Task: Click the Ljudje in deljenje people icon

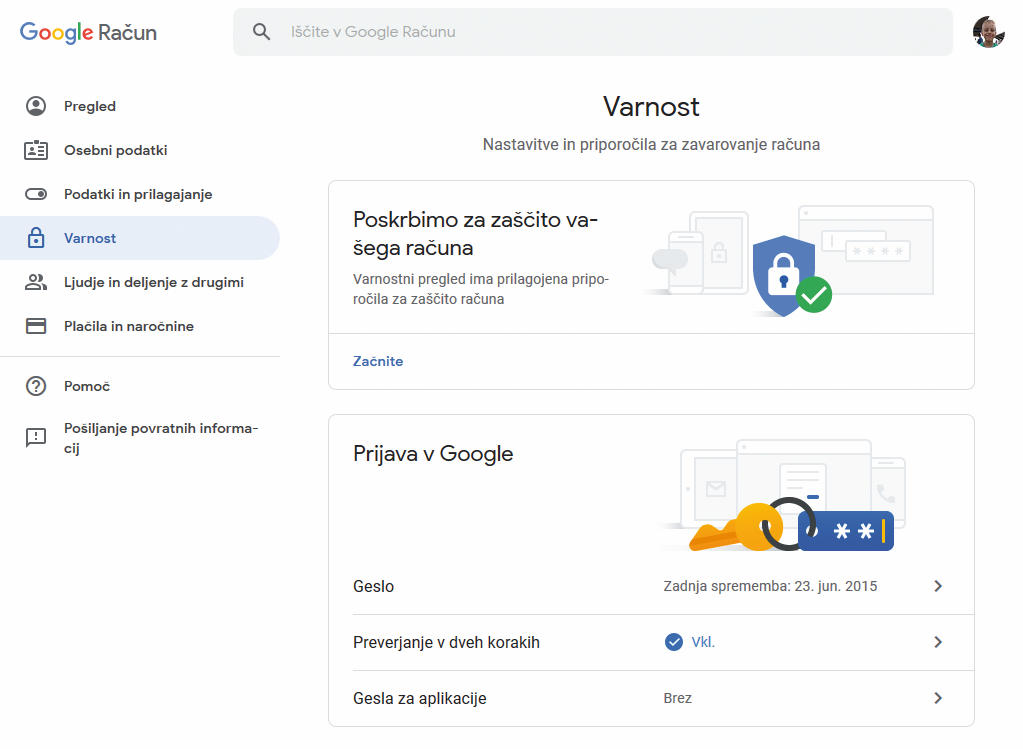Action: point(36,282)
